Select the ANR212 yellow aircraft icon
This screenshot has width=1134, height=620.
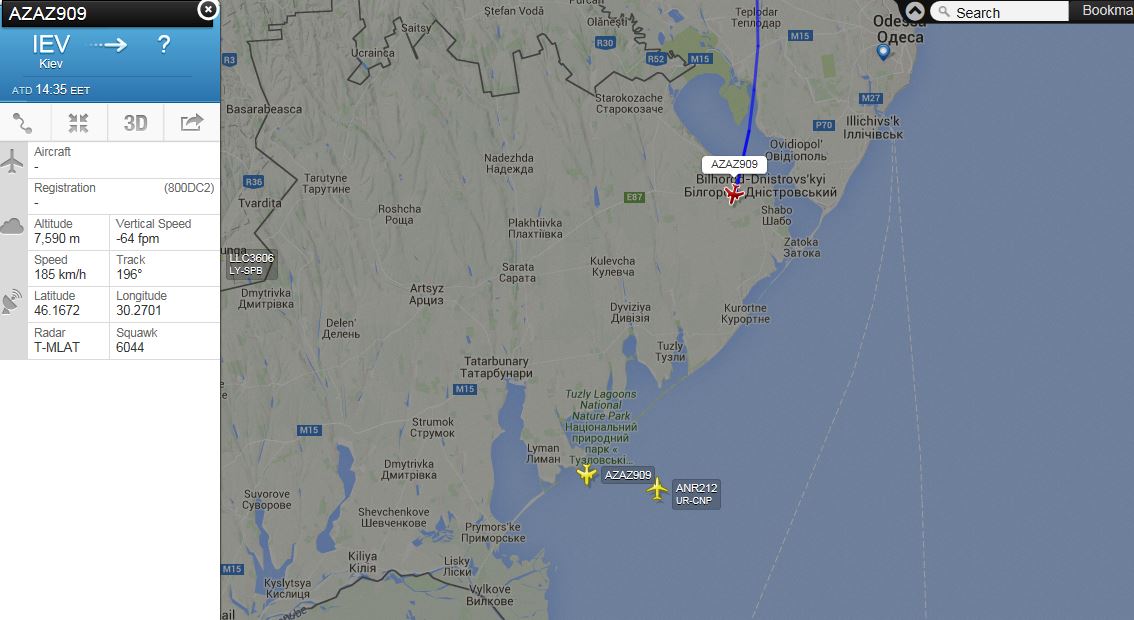click(657, 489)
